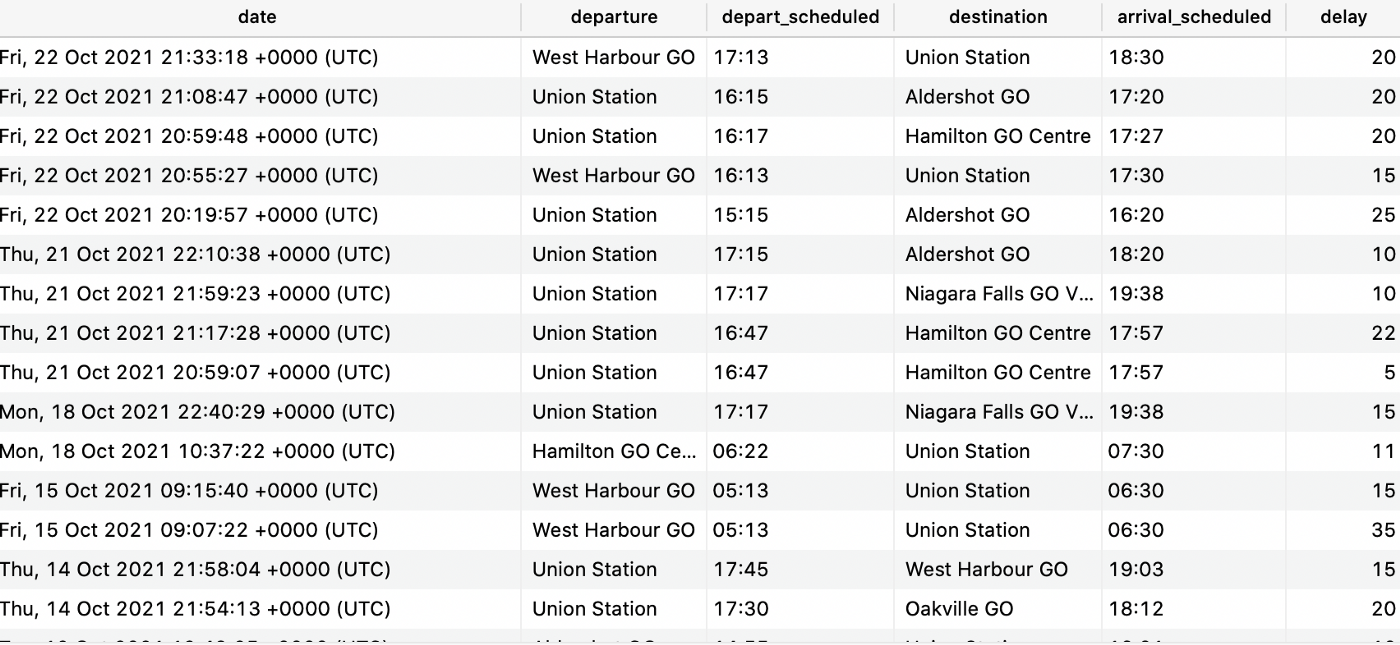Click the delay cell showing 22
Viewport: 1400px width, 645px height.
click(x=1383, y=333)
